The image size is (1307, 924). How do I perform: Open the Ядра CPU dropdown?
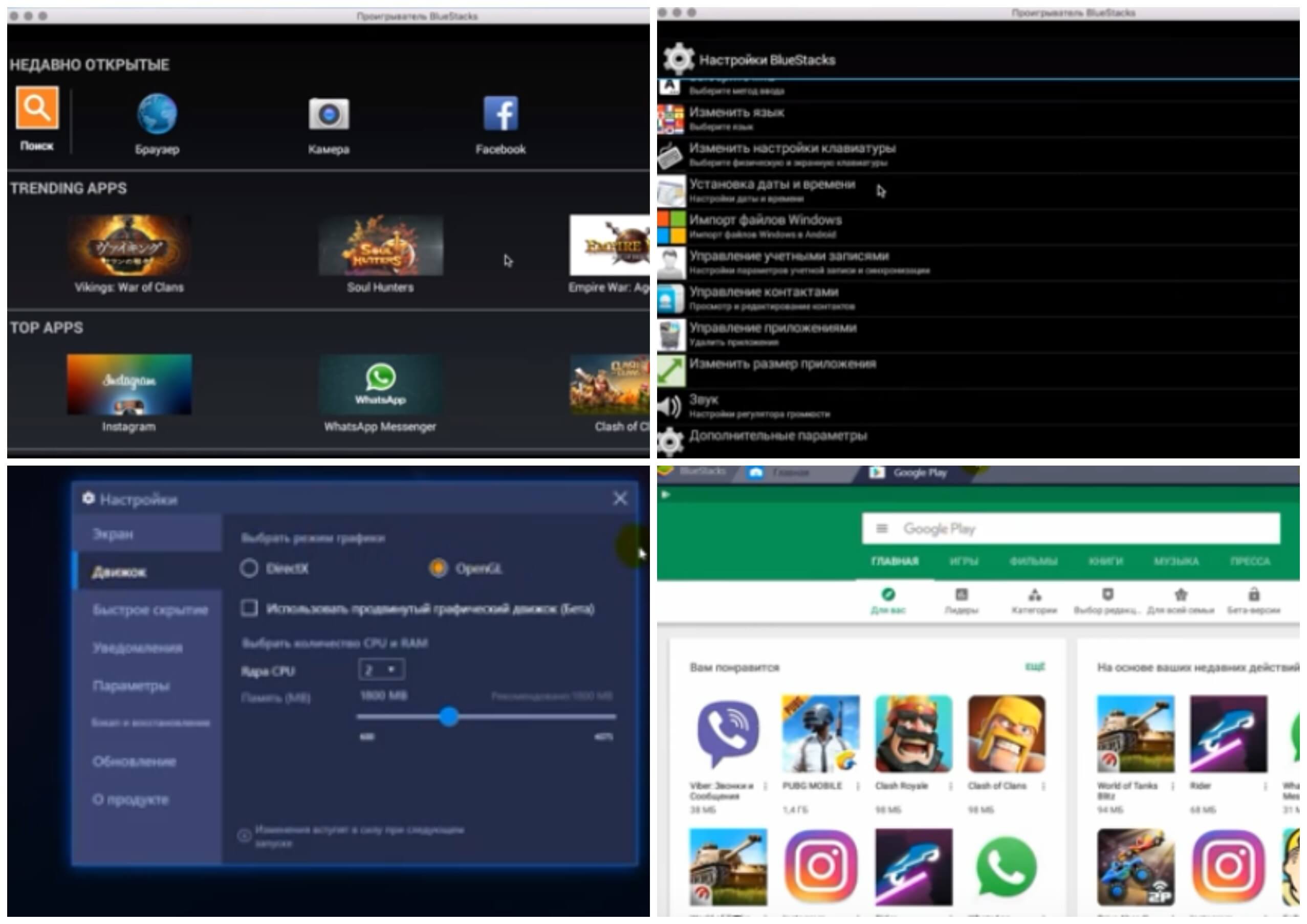tap(381, 669)
